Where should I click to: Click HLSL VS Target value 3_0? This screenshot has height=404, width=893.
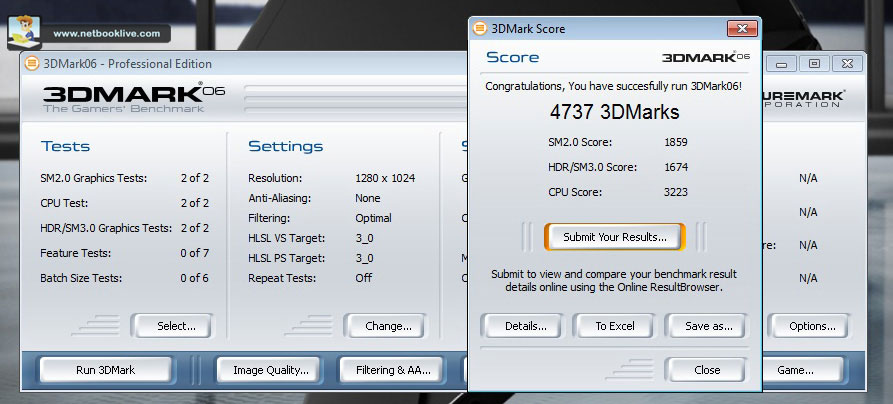click(x=364, y=238)
